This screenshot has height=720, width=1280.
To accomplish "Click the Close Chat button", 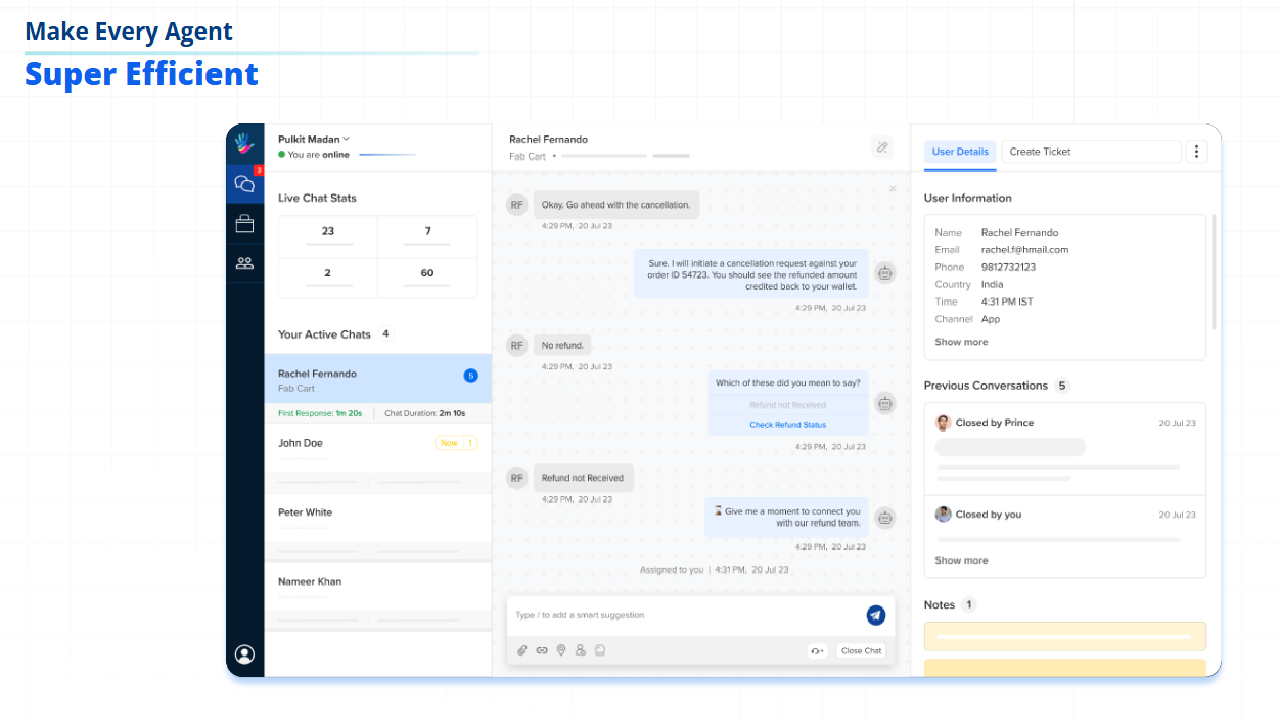I will (861, 650).
